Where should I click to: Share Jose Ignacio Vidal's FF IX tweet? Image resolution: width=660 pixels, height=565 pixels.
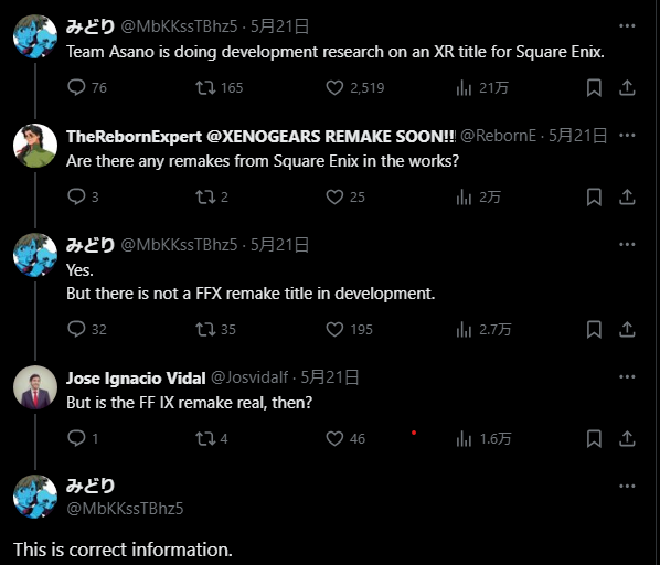point(627,439)
